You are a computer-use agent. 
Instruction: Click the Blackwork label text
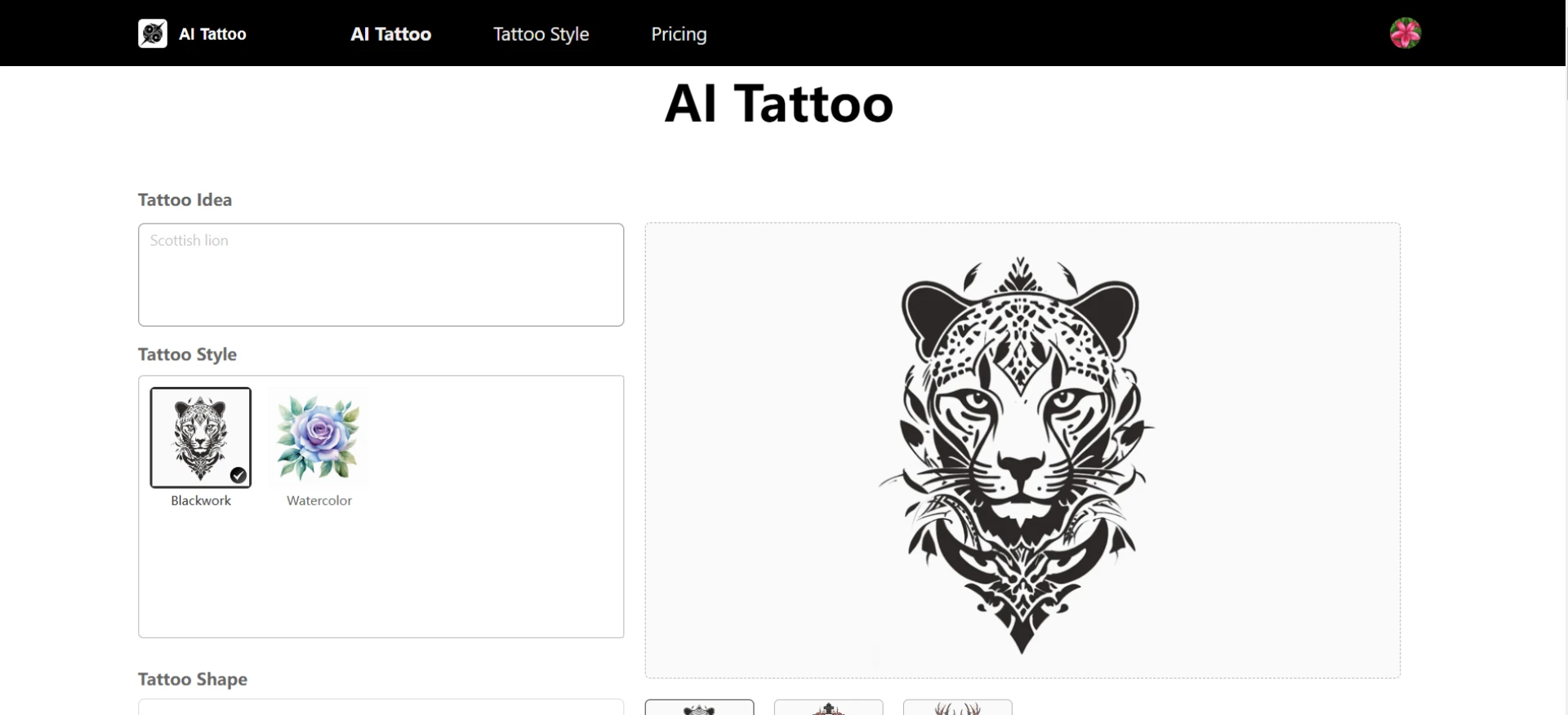(201, 500)
